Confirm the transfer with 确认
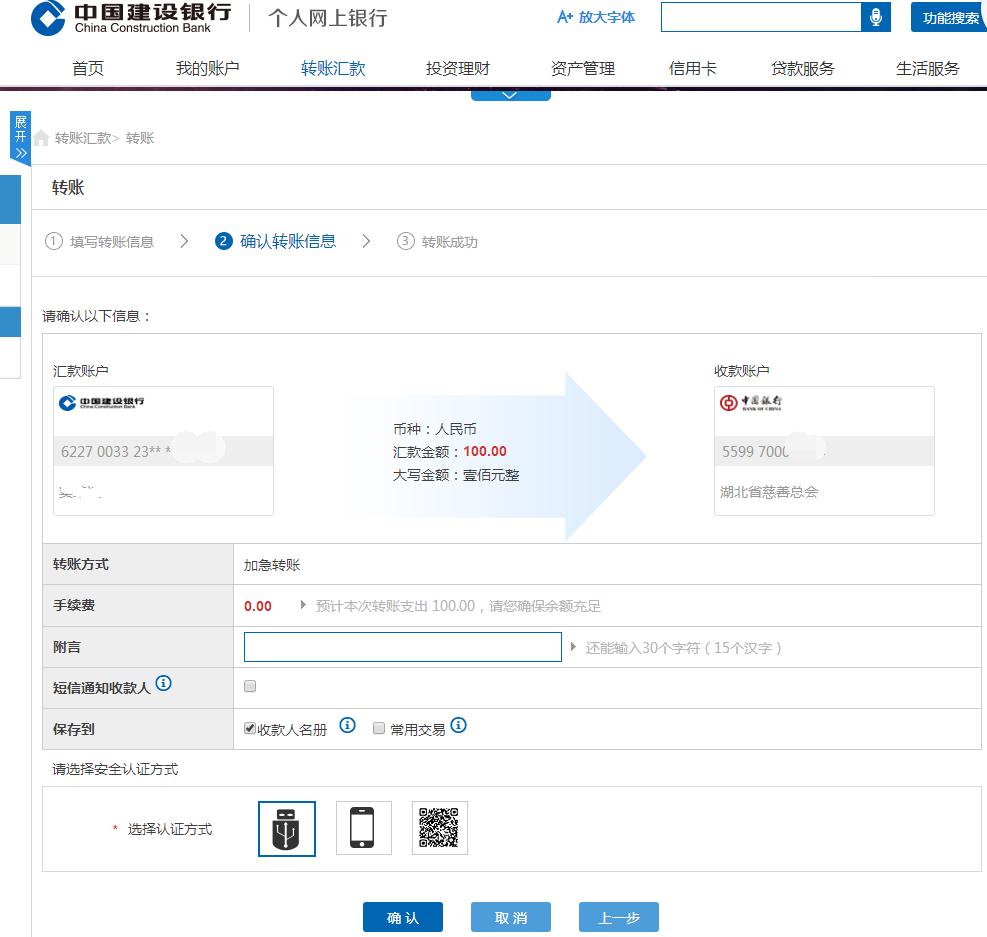The image size is (987, 937). tap(402, 916)
